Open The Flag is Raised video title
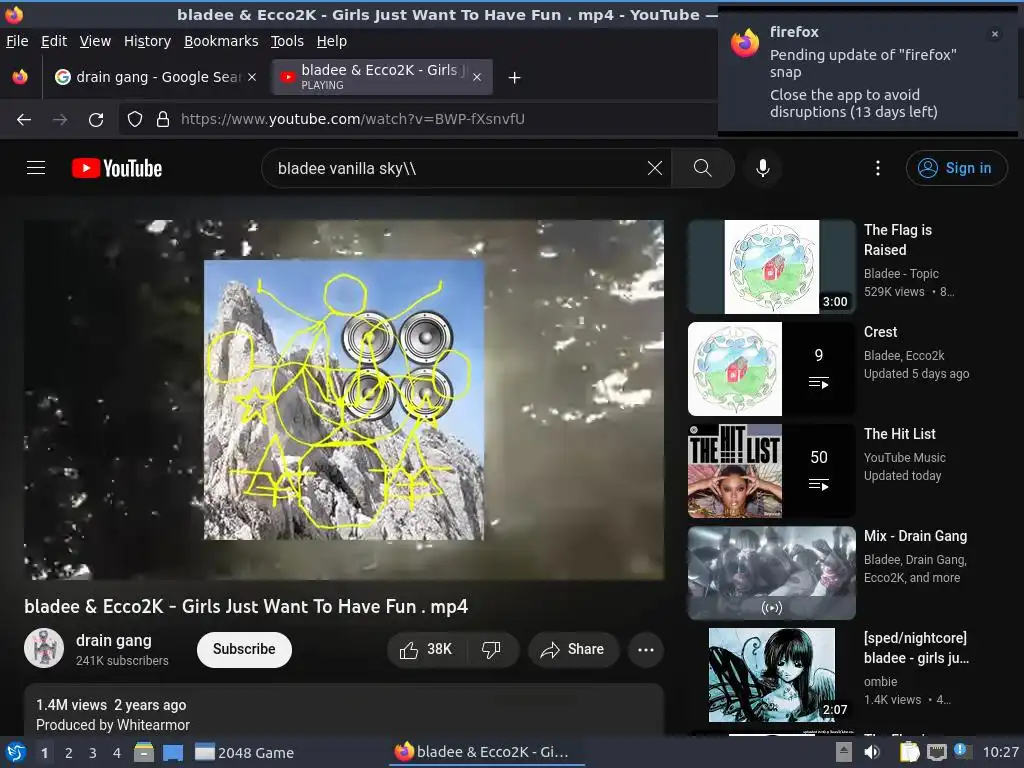This screenshot has height=768, width=1024. click(898, 240)
